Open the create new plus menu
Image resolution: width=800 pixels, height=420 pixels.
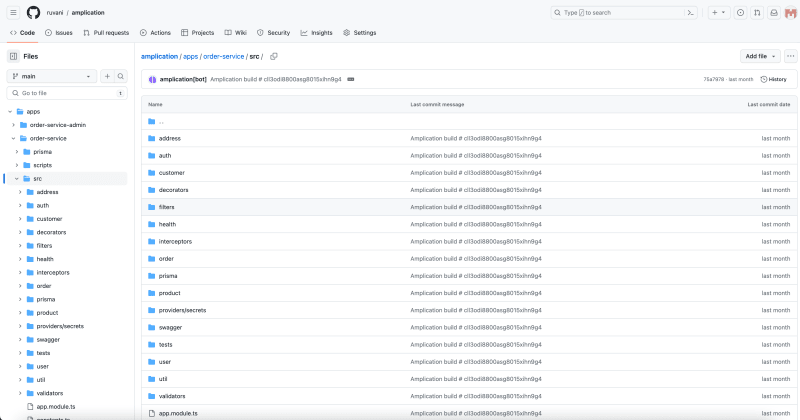[719, 13]
